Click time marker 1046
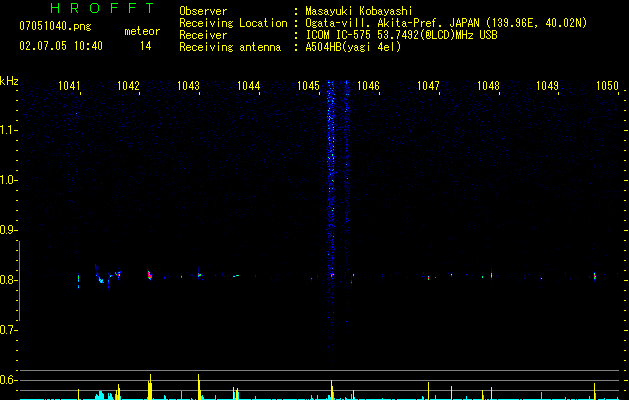 368,86
